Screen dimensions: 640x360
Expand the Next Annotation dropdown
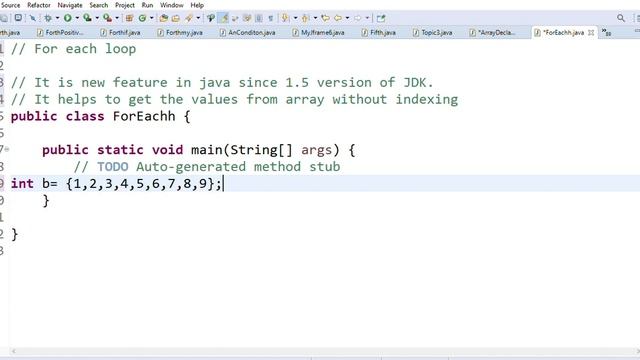tap(295, 18)
